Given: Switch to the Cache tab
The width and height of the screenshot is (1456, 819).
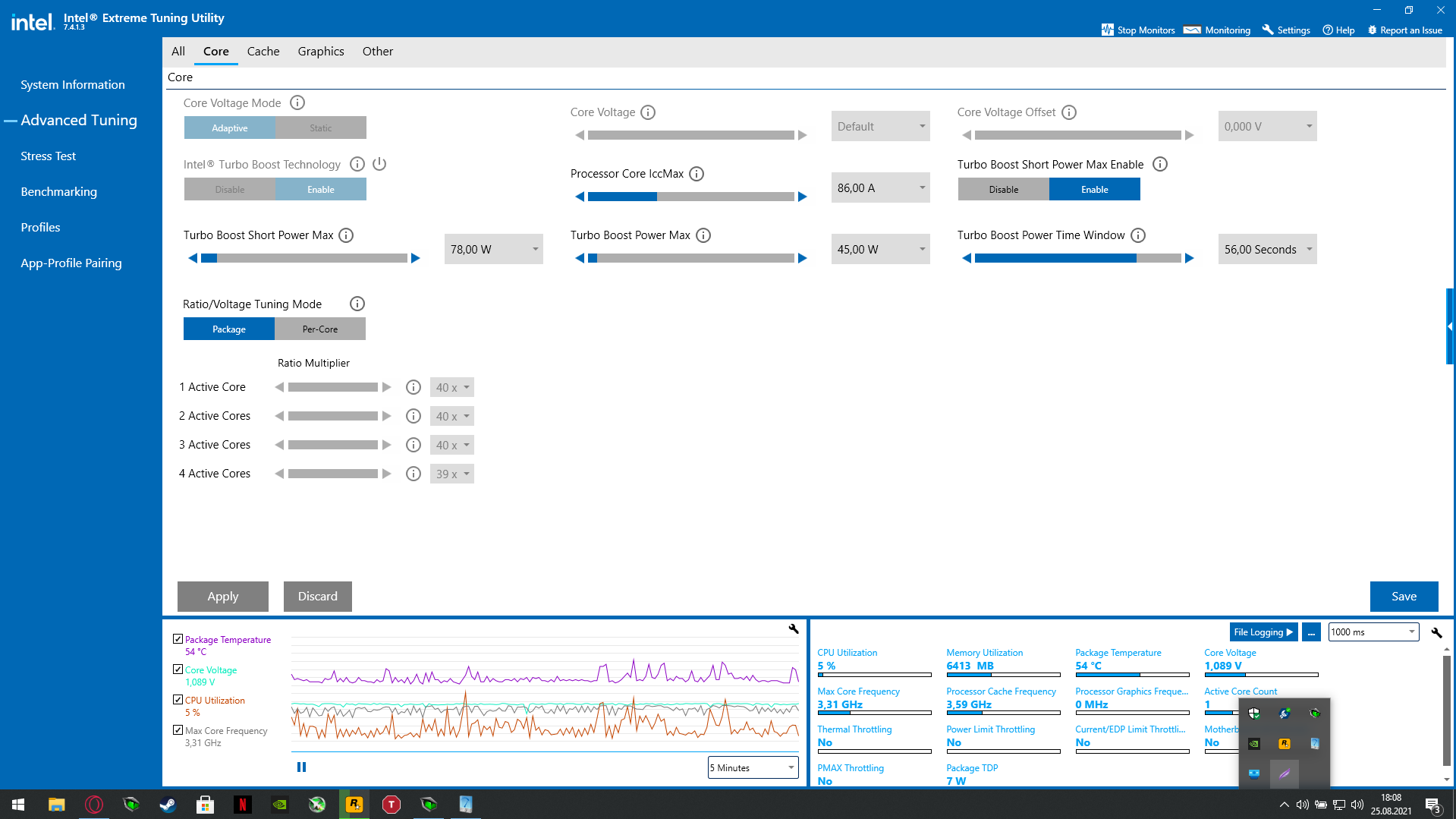Looking at the screenshot, I should point(263,52).
